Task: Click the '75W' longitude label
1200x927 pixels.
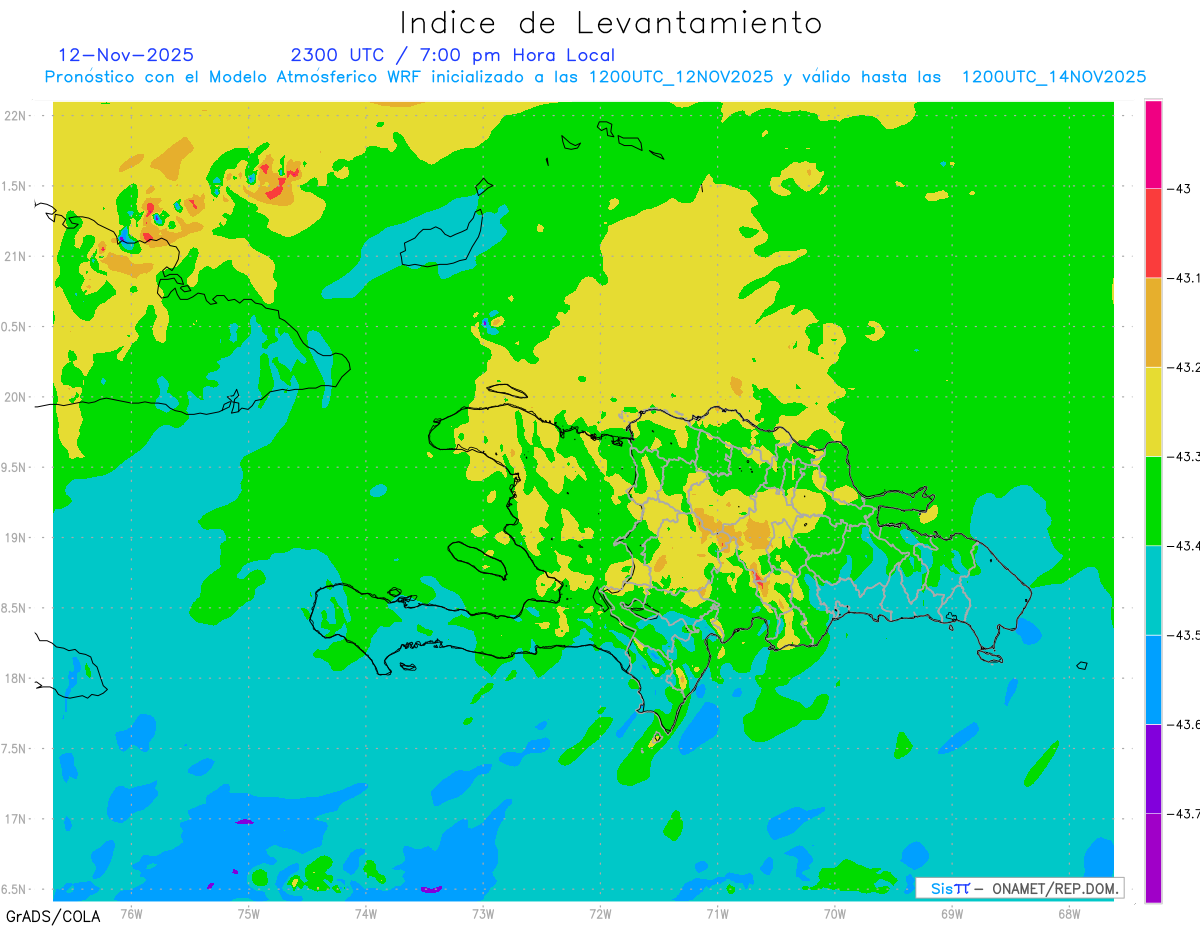Action: (249, 913)
